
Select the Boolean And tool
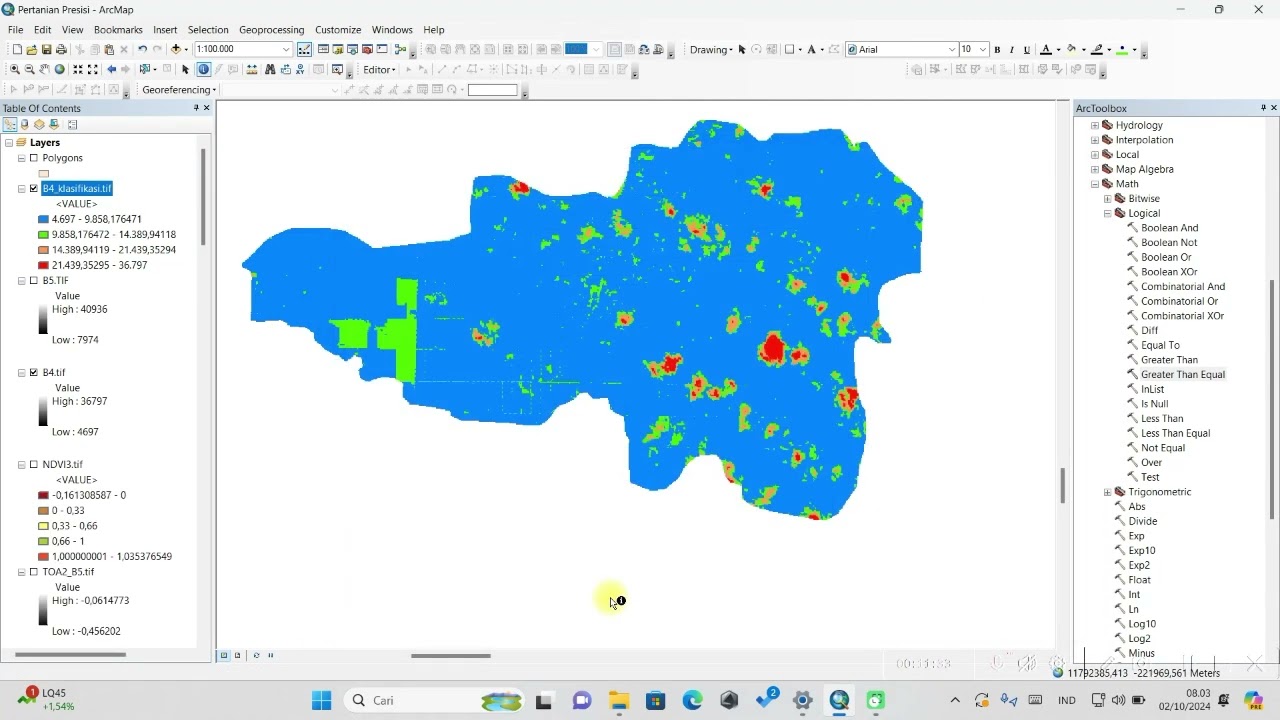[x=1169, y=228]
